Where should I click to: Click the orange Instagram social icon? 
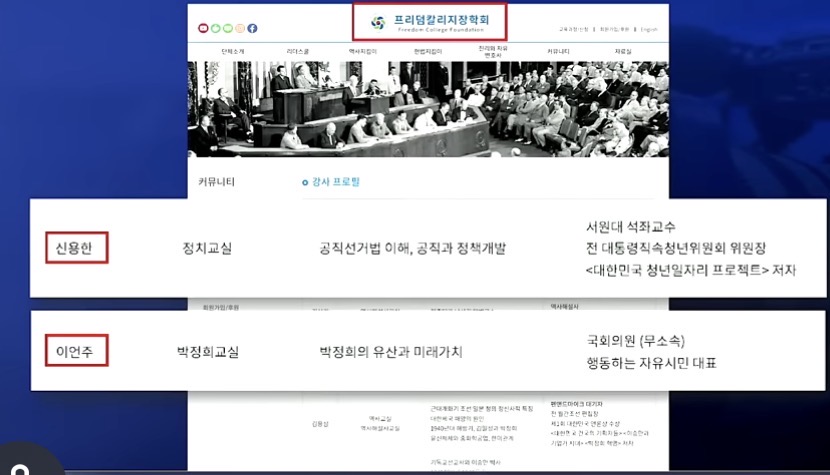pos(240,29)
